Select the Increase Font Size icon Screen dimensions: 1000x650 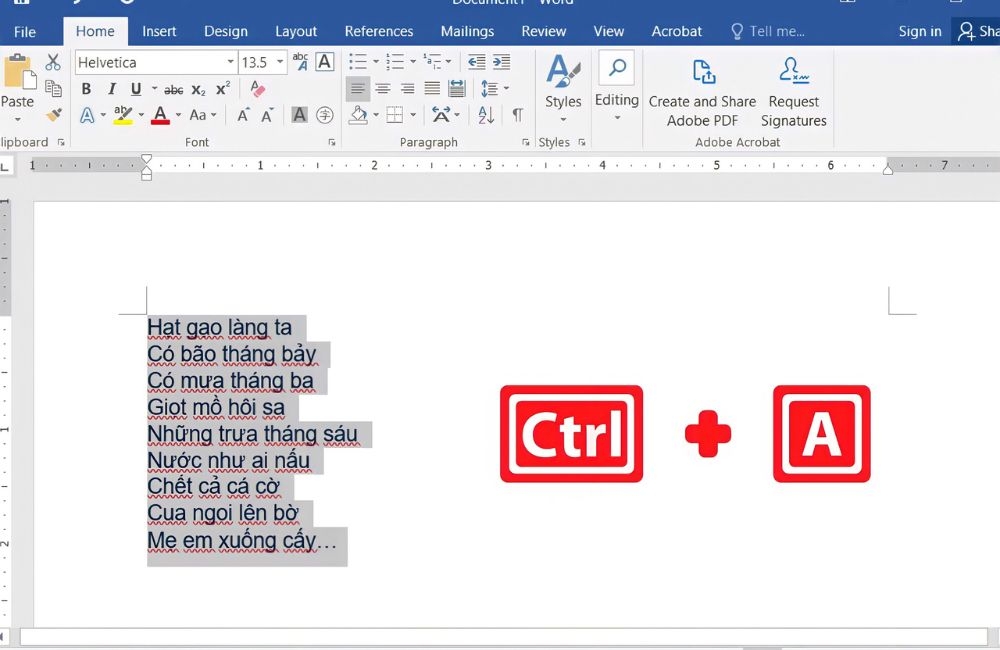coord(243,114)
